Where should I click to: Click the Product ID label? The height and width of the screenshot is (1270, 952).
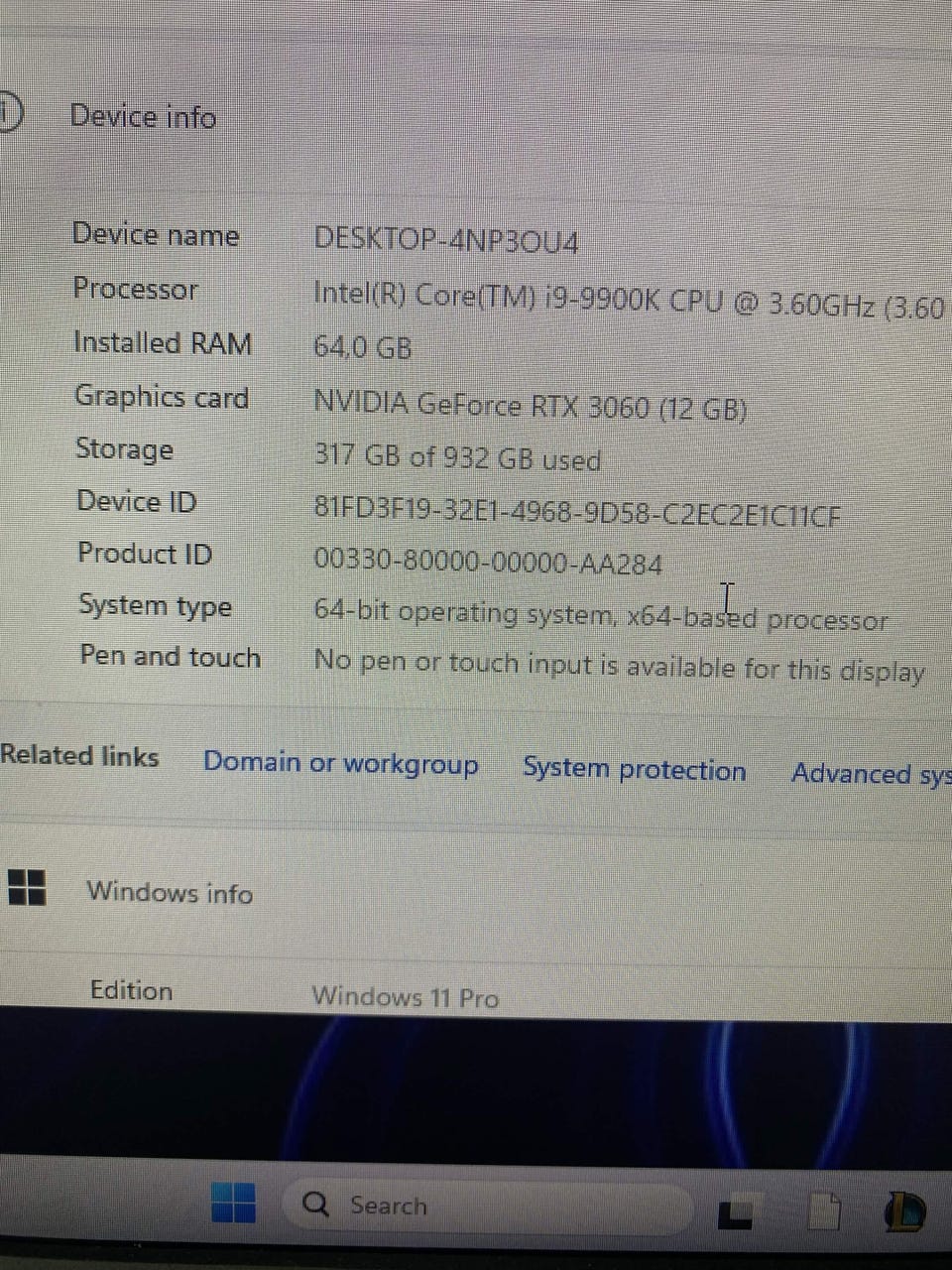[145, 553]
